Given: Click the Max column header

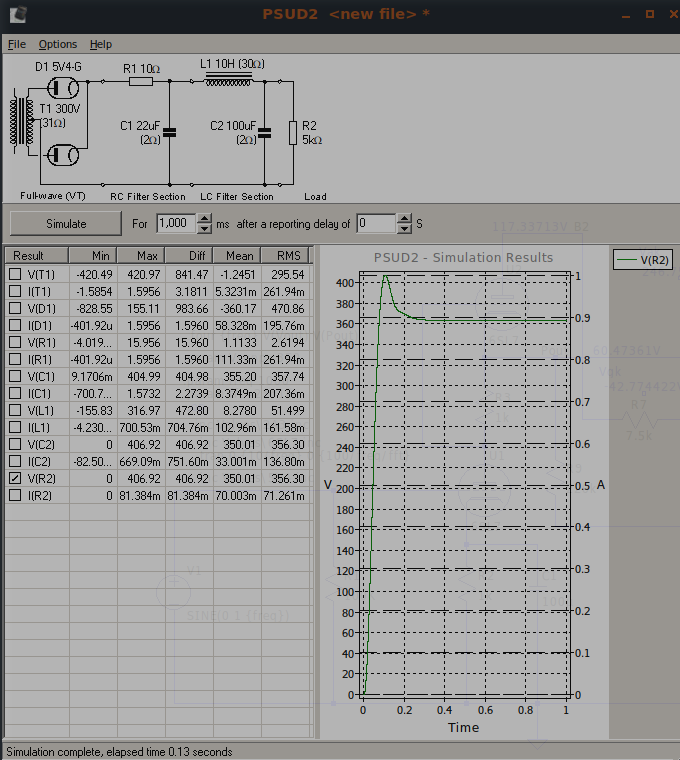Looking at the screenshot, I should click(x=141, y=255).
